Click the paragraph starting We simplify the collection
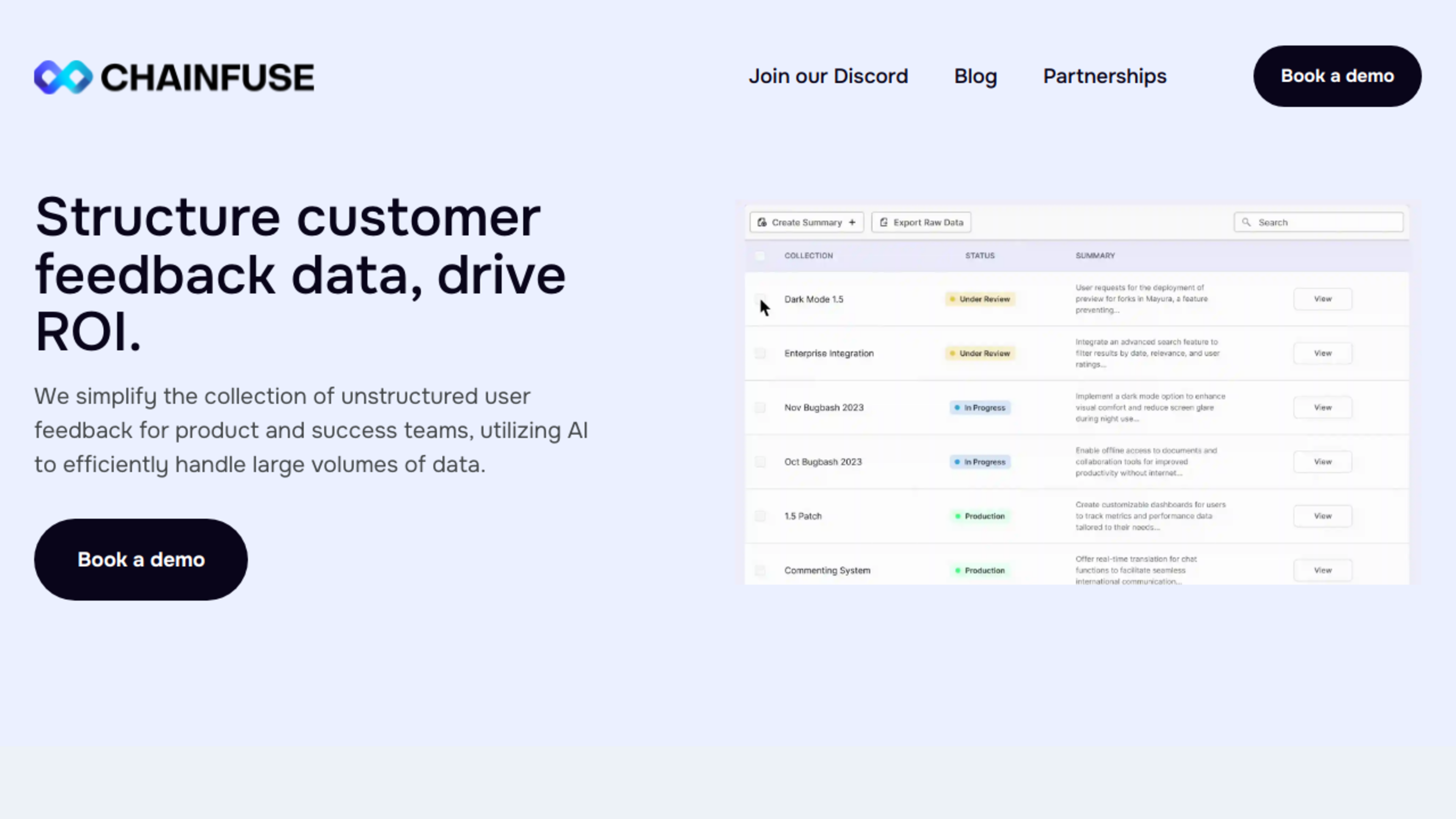 tap(311, 430)
